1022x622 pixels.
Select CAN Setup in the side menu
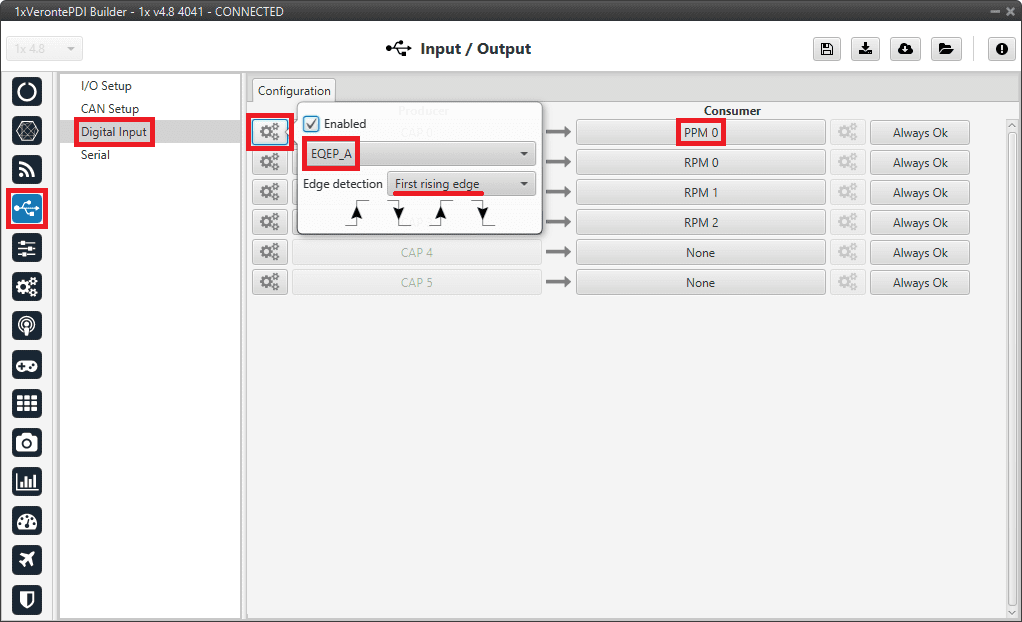coord(110,109)
